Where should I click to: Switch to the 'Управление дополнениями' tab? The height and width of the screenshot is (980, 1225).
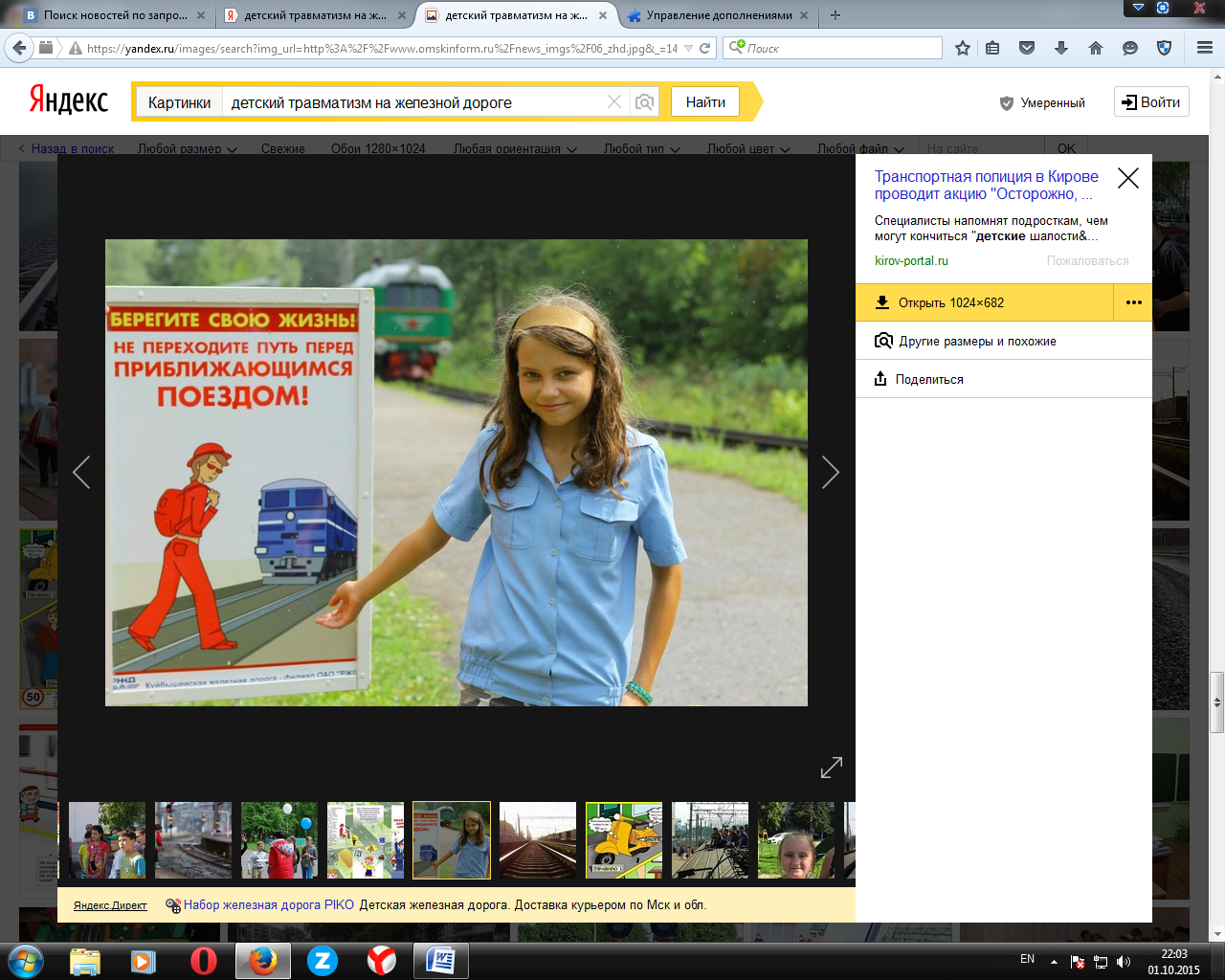(719, 15)
